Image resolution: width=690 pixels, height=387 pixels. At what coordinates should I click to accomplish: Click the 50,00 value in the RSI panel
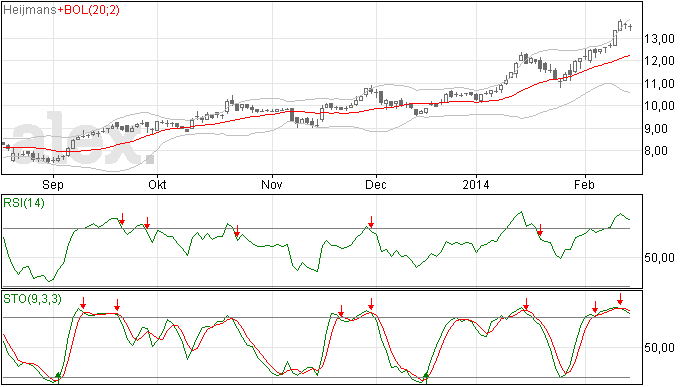pyautogui.click(x=659, y=258)
